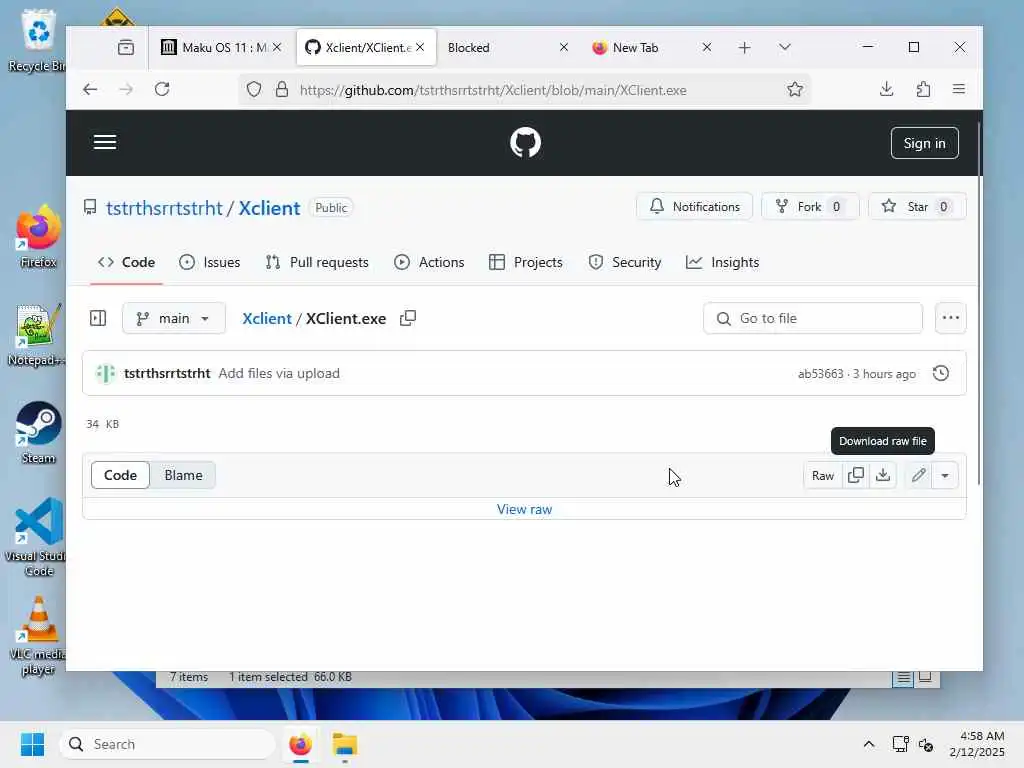Open the tstrthsrrtstrht commit author link
This screenshot has width=1024, height=768.
pos(167,373)
